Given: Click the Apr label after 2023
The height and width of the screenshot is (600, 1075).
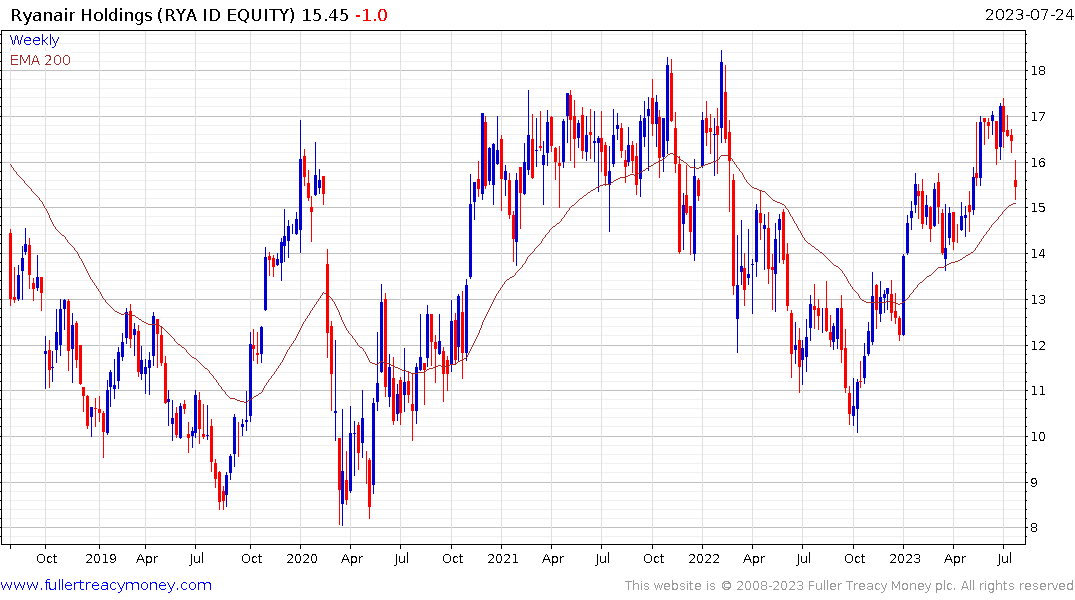Looking at the screenshot, I should (954, 559).
